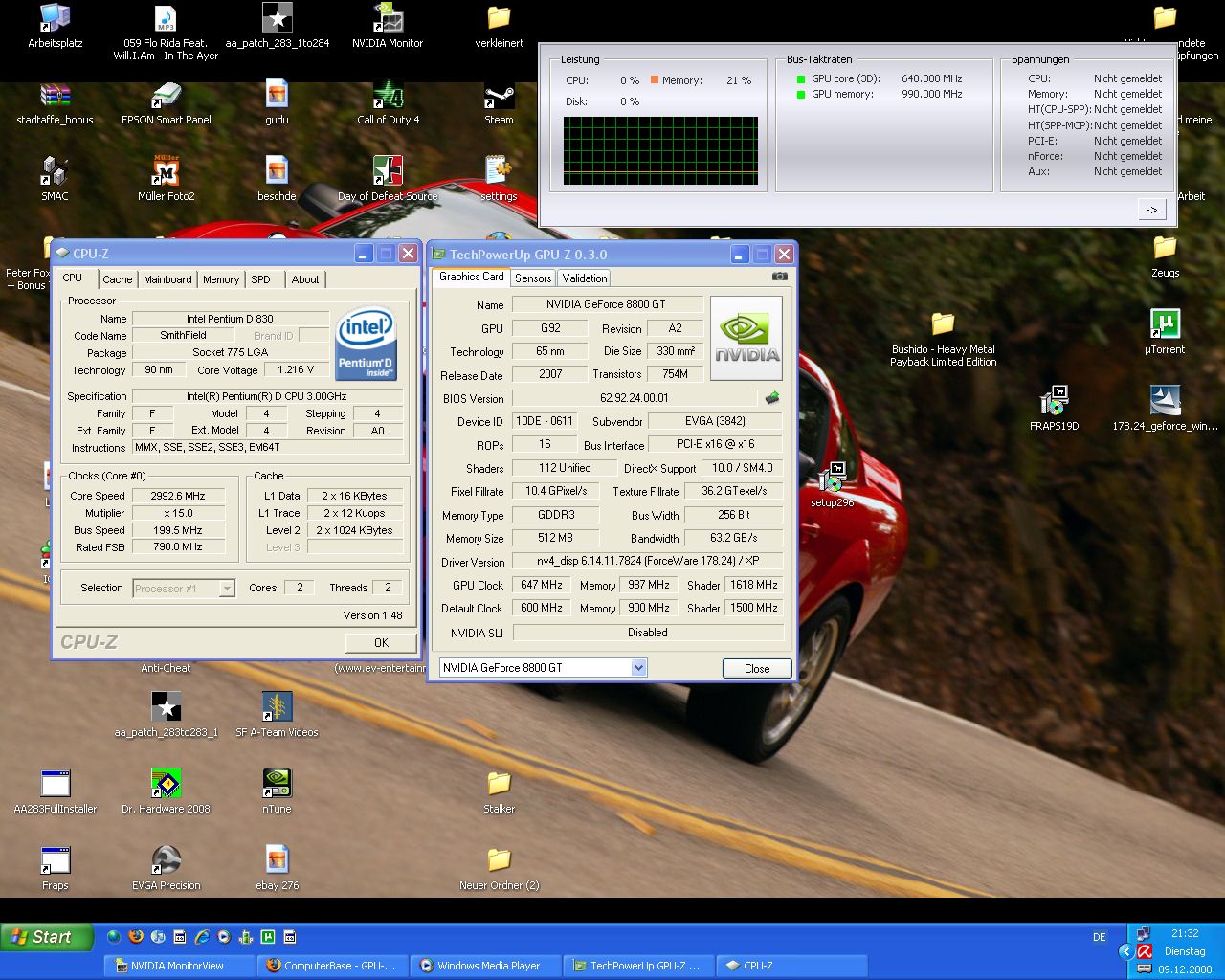
Task: Switch to Windows Media Player in the taskbar
Action: [x=487, y=966]
